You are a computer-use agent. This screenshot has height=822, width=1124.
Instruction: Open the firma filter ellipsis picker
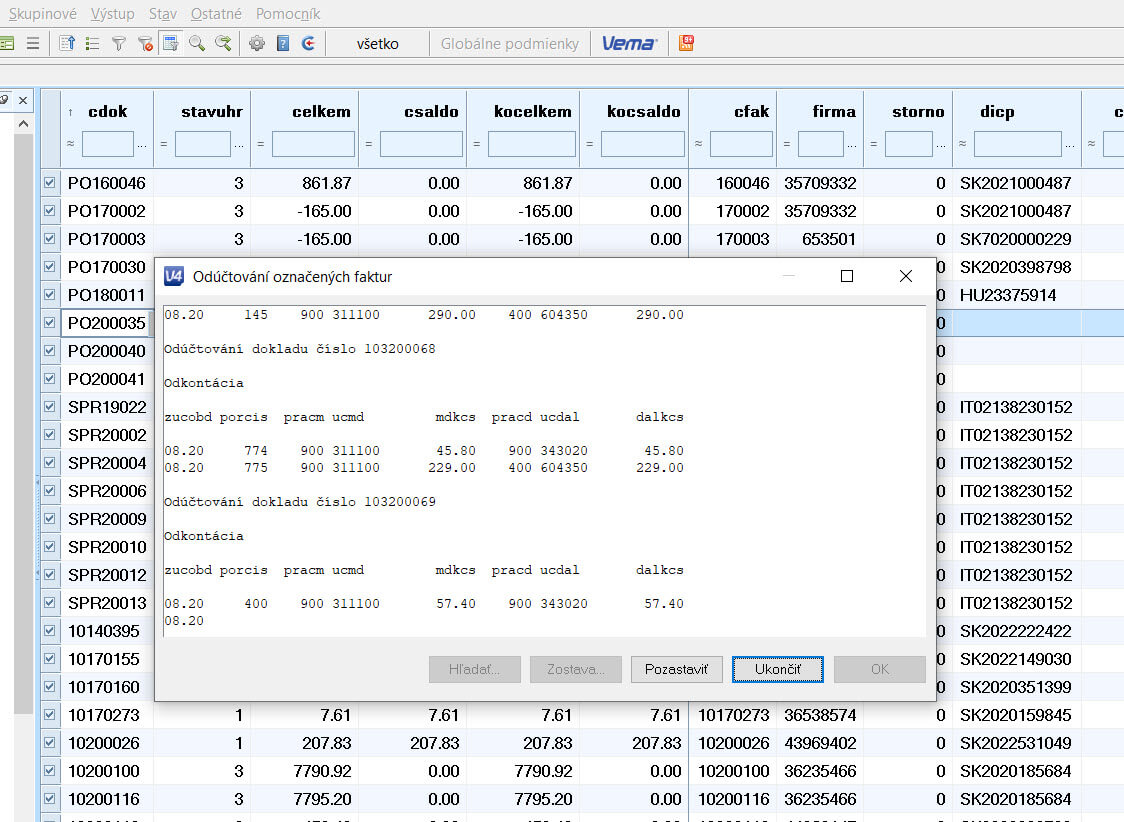[852, 145]
